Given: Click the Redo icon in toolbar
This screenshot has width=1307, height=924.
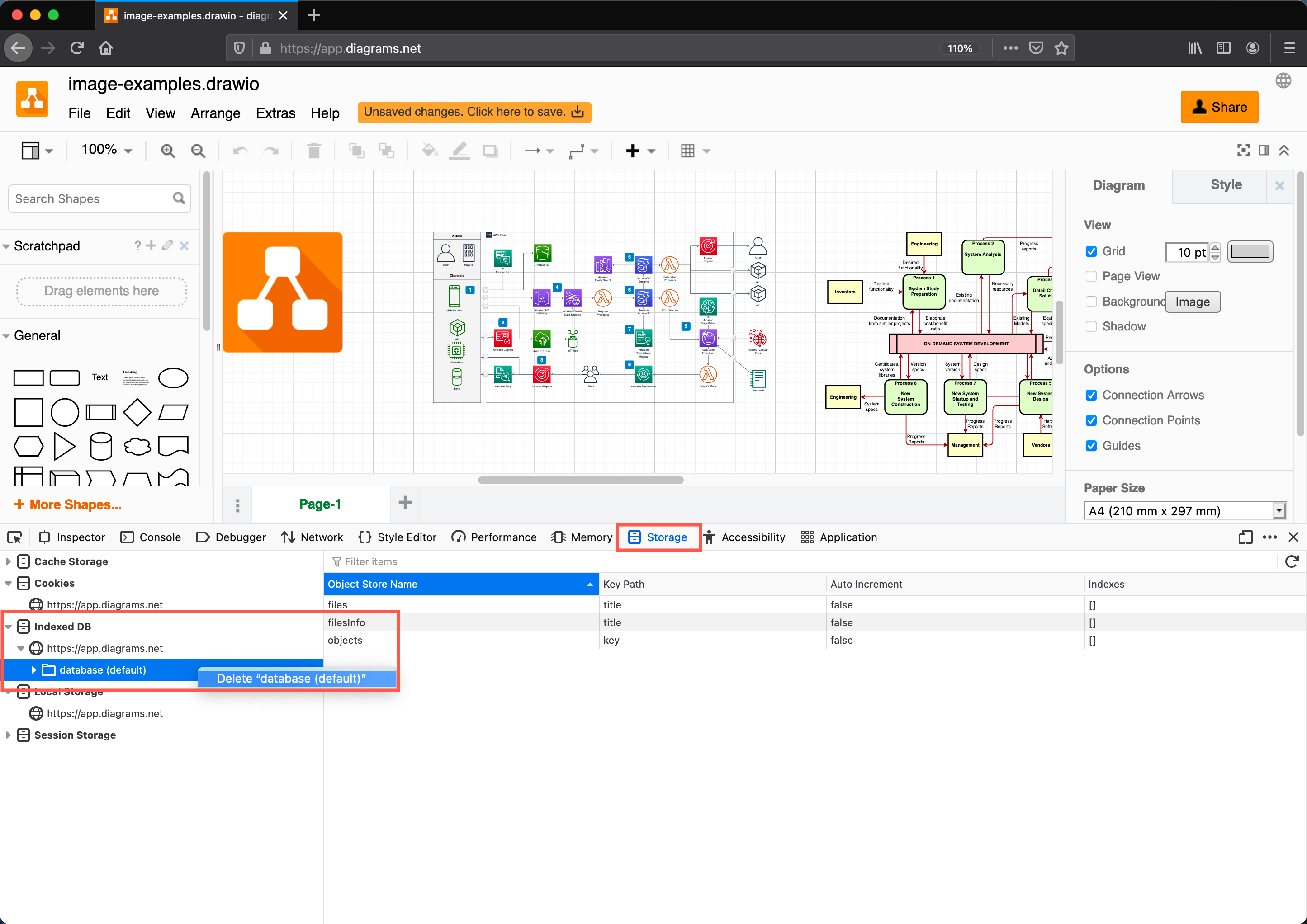Looking at the screenshot, I should [272, 150].
